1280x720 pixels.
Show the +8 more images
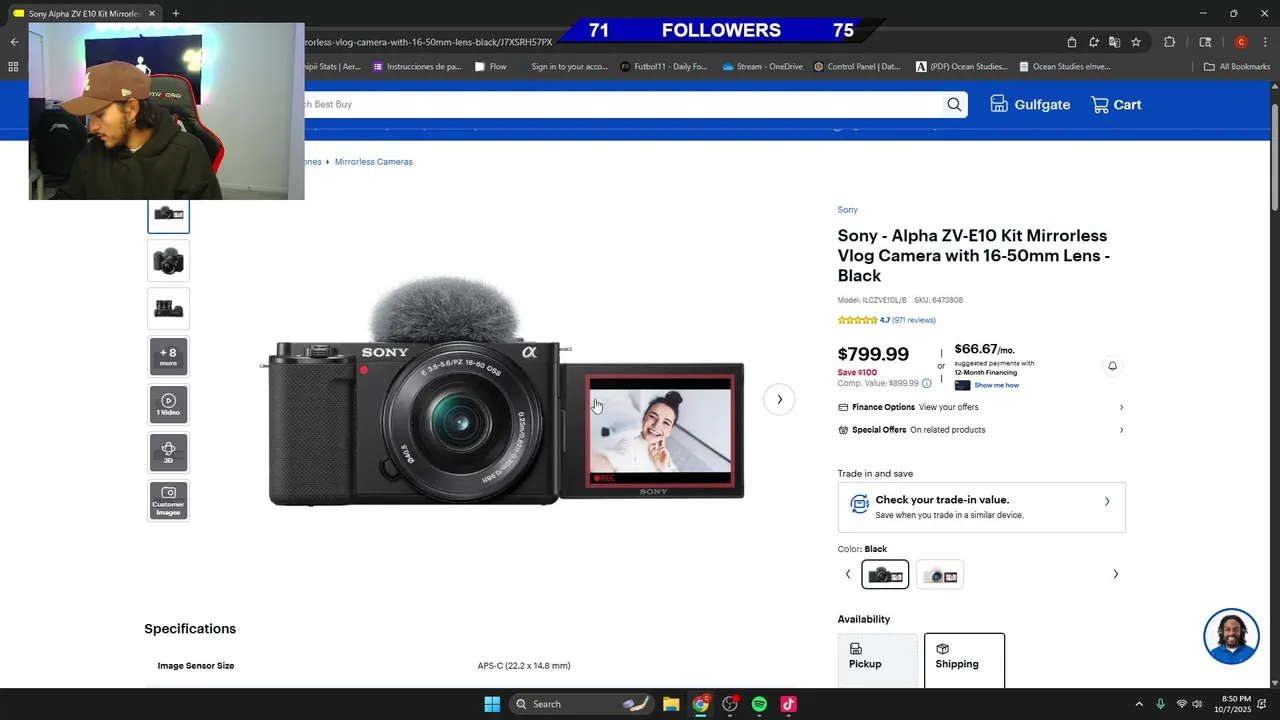pos(168,356)
